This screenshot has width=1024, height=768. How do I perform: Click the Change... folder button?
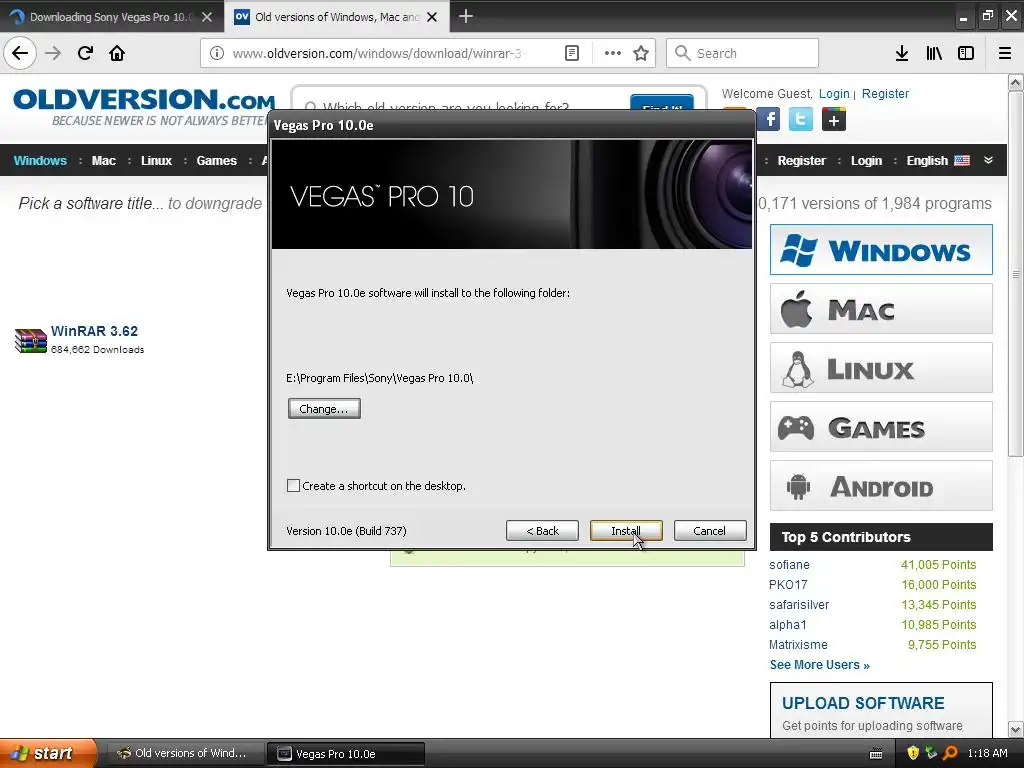[x=324, y=409]
